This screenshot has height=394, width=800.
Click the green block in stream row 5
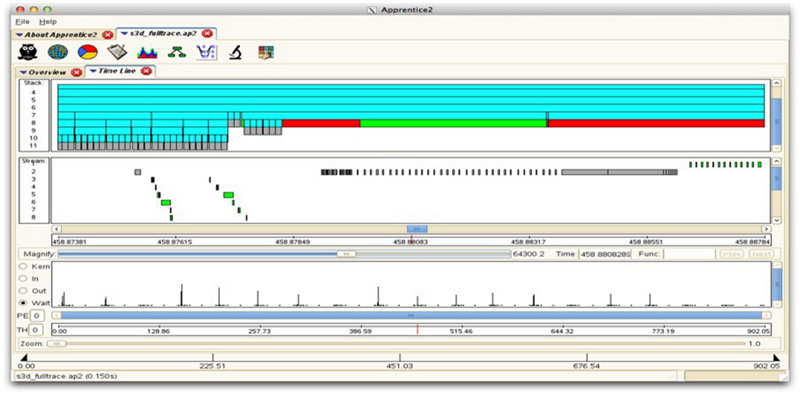click(229, 195)
